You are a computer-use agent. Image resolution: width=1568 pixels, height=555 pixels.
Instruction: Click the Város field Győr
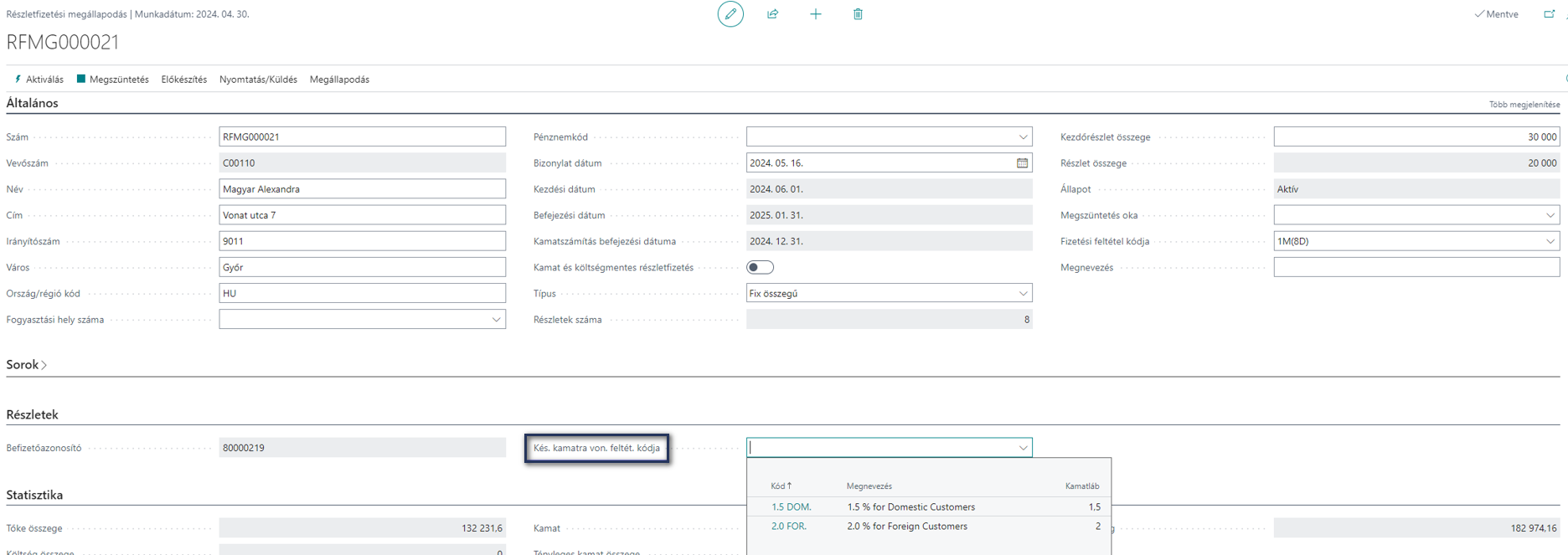pyautogui.click(x=362, y=268)
